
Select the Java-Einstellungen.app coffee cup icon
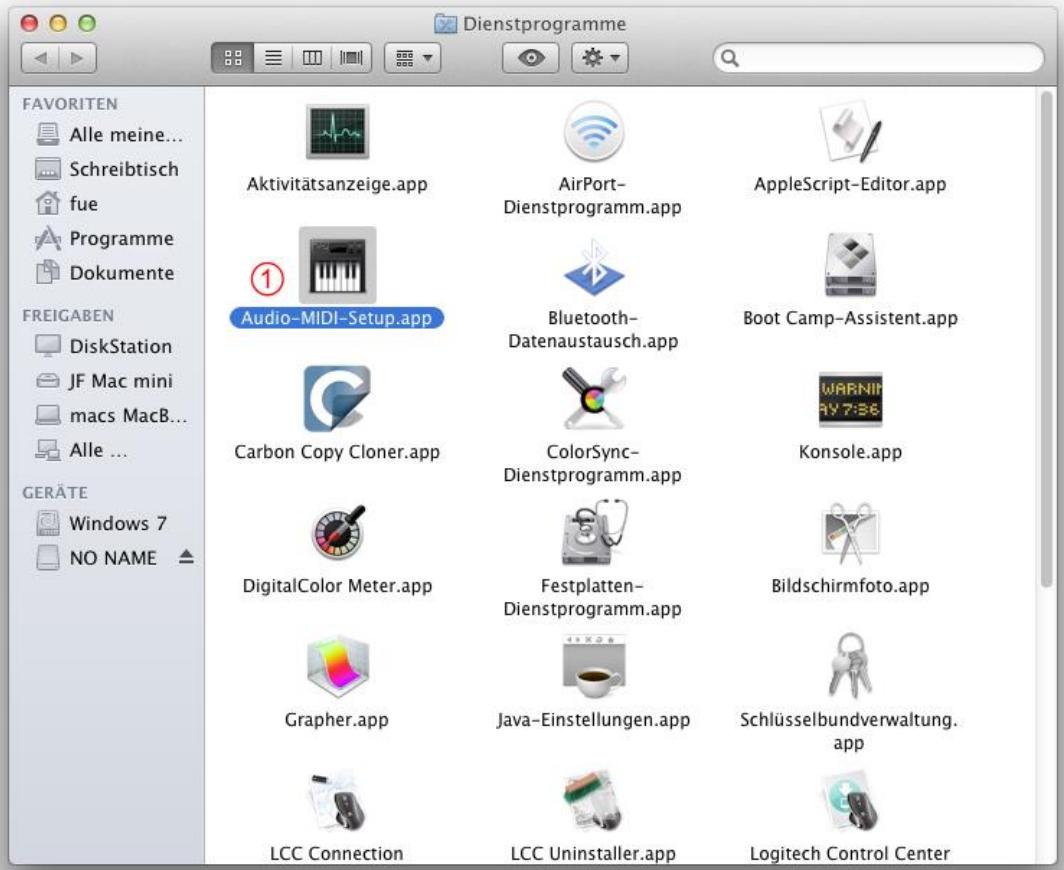pos(594,667)
